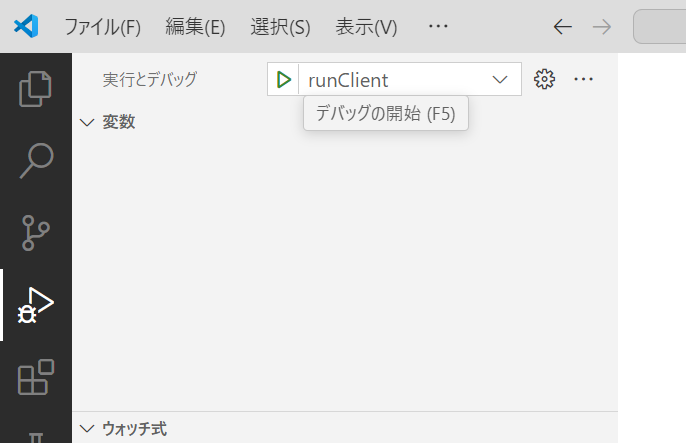Open debug view more actions ellipsis
The width and height of the screenshot is (686, 443).
[x=584, y=79]
